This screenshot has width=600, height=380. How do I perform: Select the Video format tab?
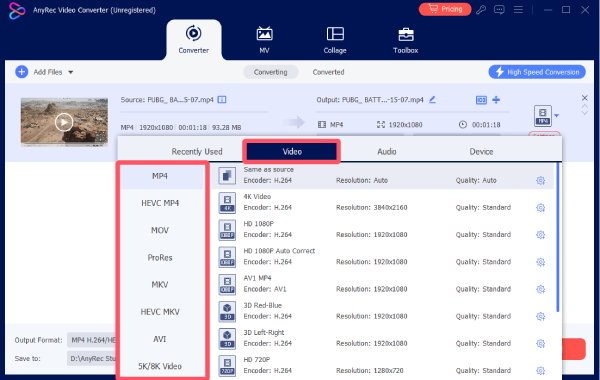click(292, 152)
